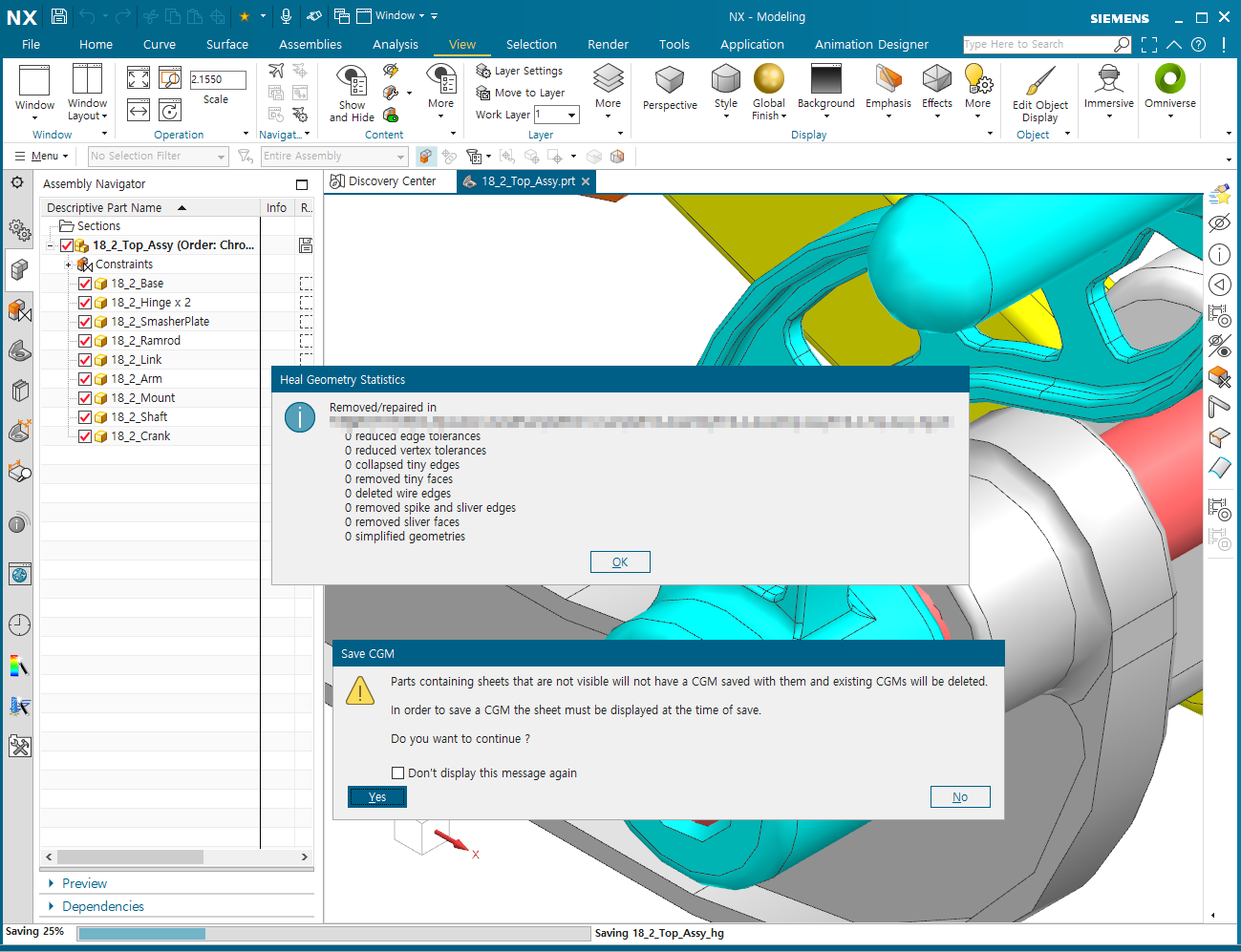Toggle the 18_2_Arm checkbox
This screenshot has height=952, width=1241.
pyautogui.click(x=85, y=379)
